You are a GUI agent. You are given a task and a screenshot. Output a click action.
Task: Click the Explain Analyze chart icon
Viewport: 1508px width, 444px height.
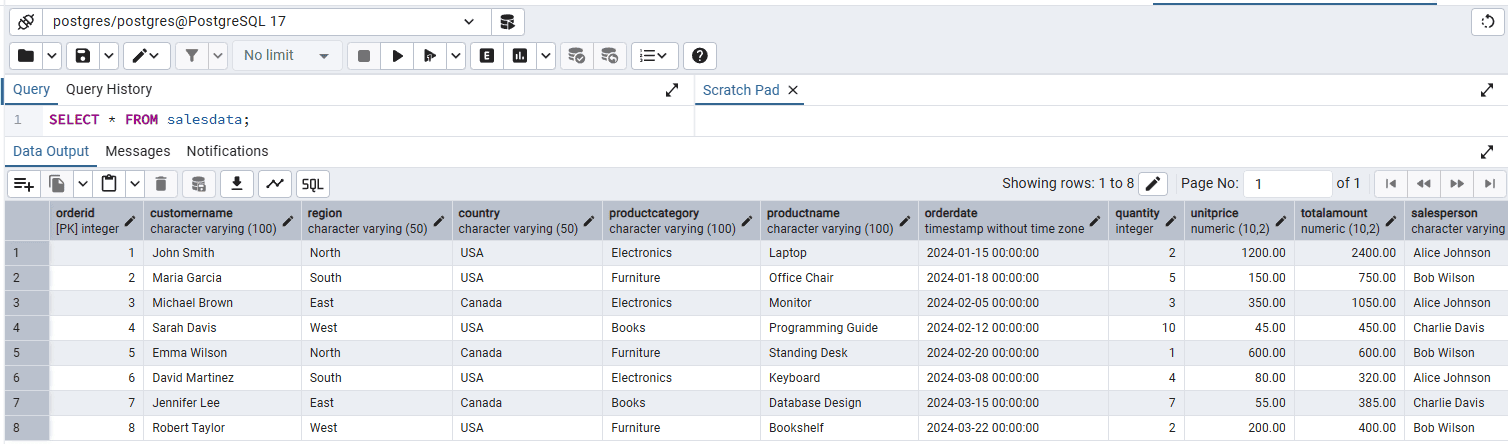pyautogui.click(x=520, y=56)
